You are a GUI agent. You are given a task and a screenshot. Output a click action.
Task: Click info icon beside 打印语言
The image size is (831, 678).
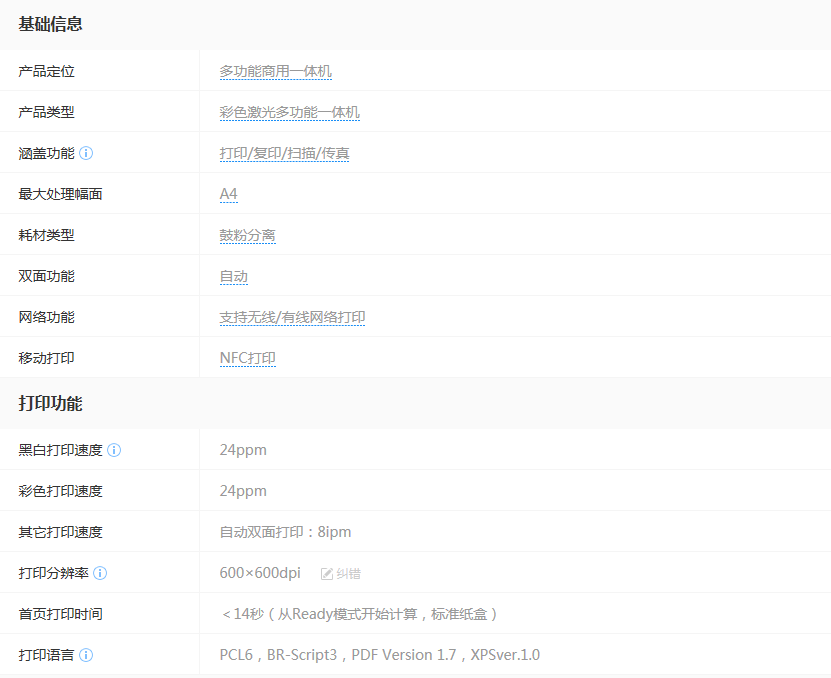coord(86,655)
